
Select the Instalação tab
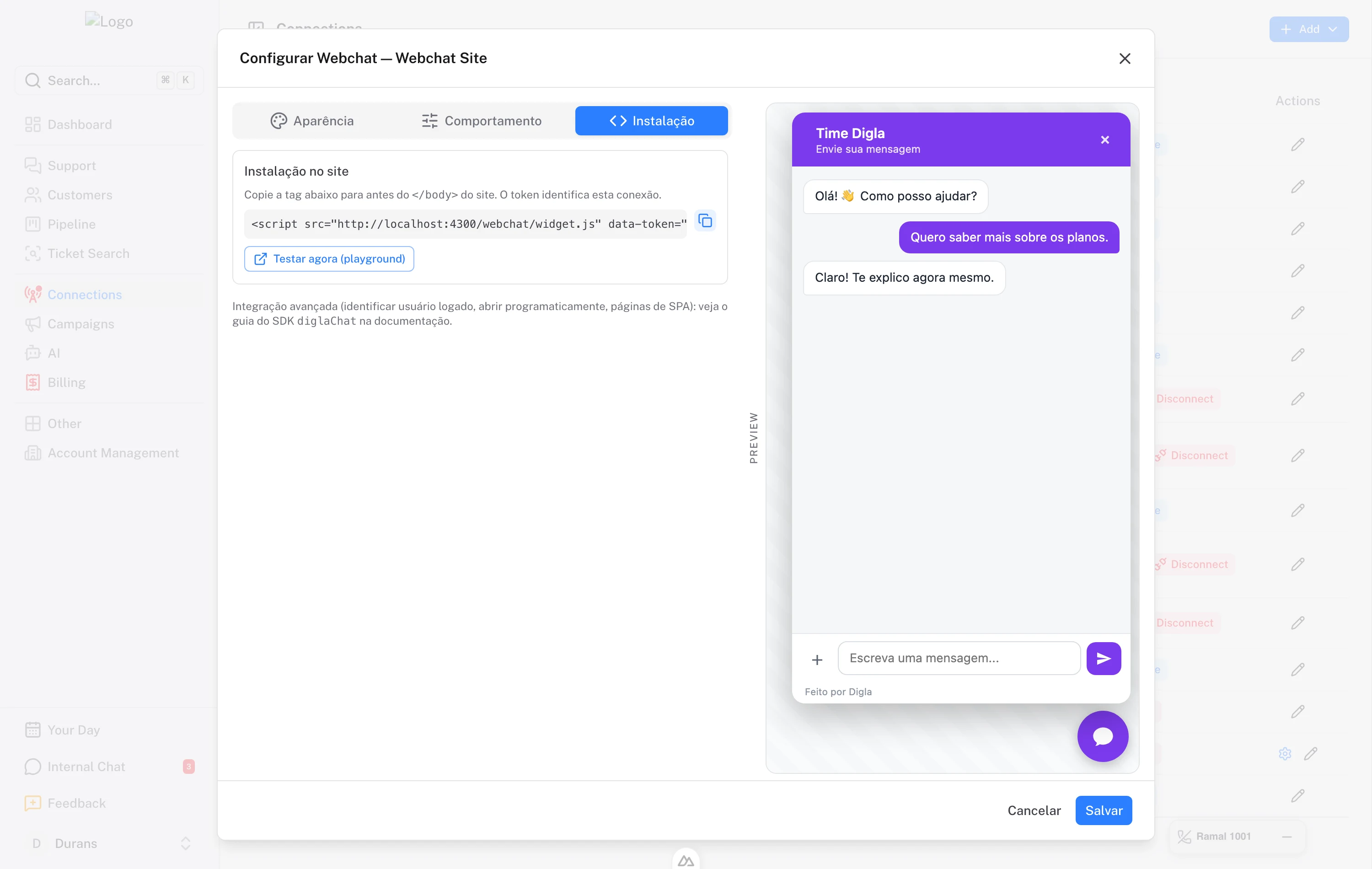[651, 121]
